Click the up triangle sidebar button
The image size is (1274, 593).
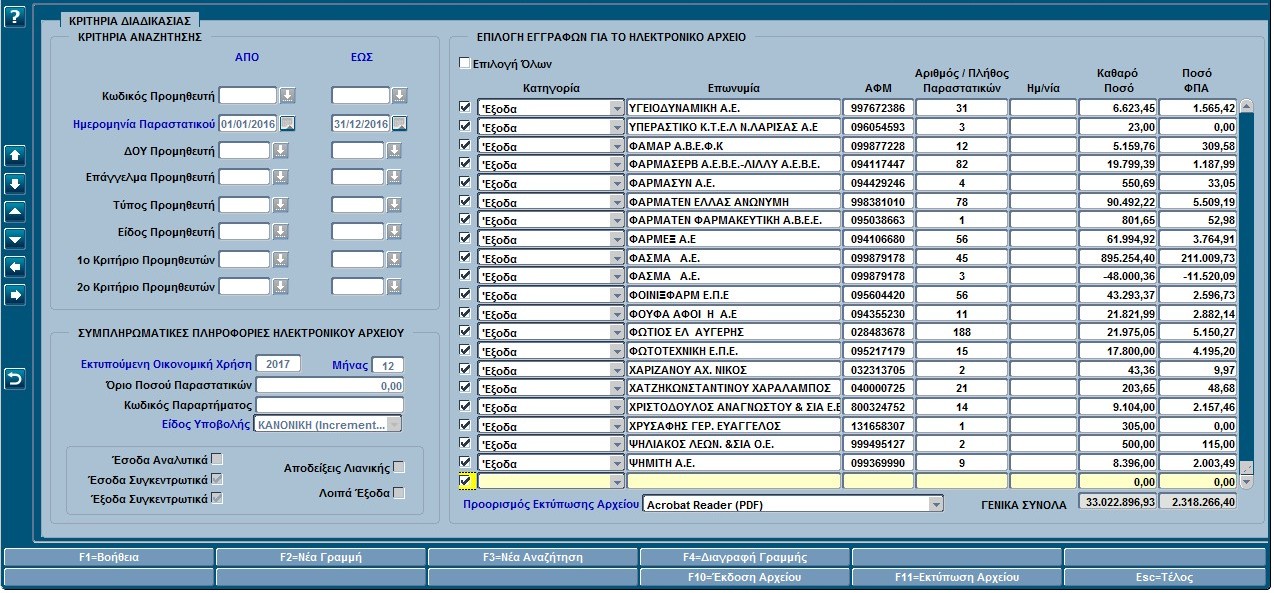15,212
